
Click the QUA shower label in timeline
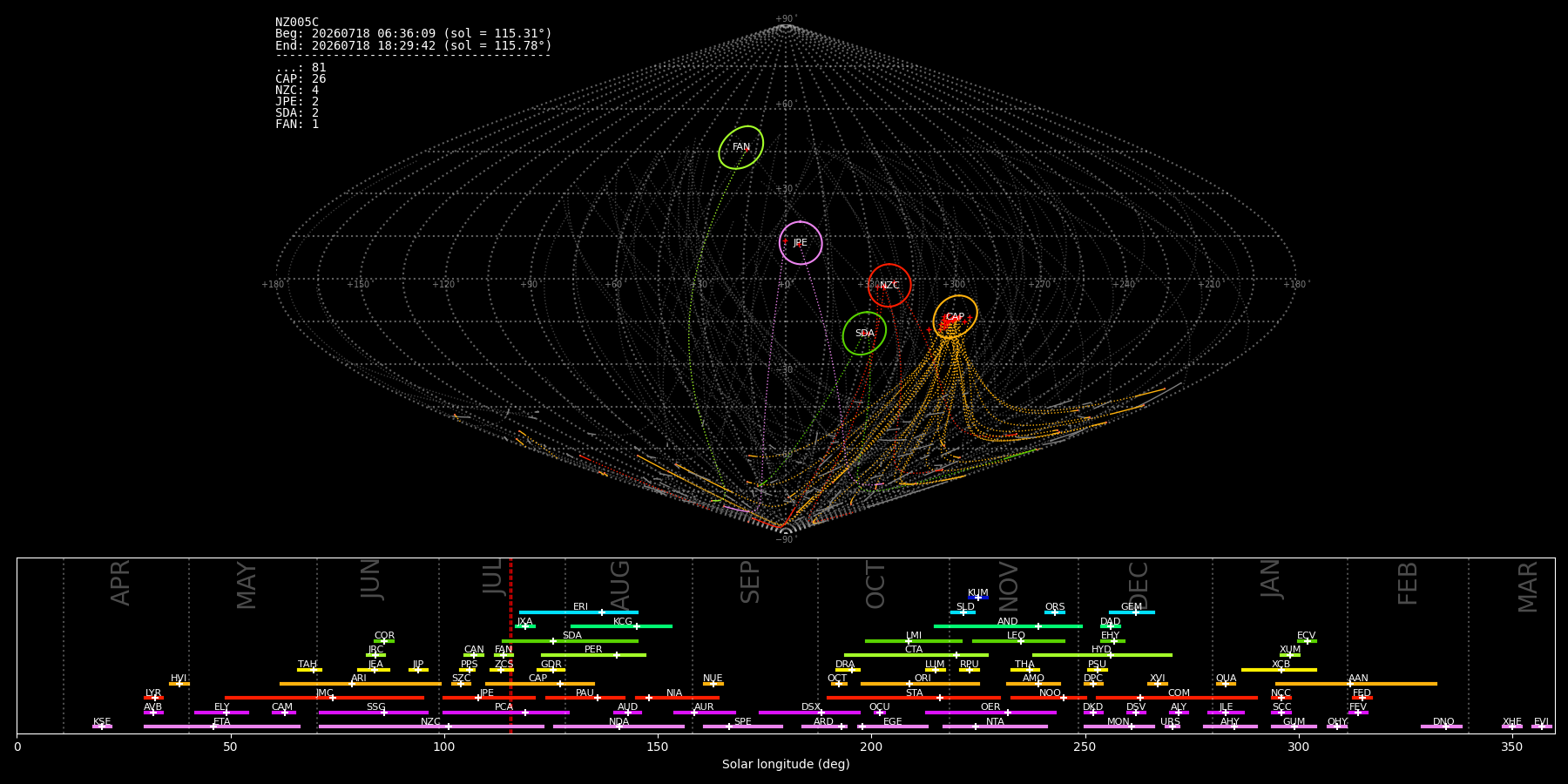click(x=1227, y=679)
